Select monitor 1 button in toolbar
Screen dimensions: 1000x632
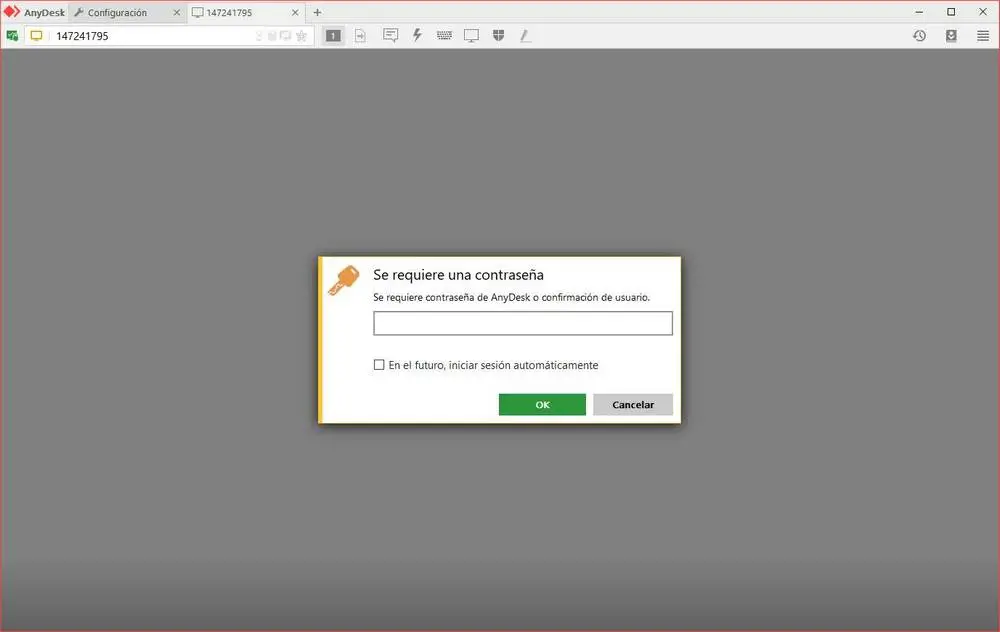click(333, 36)
